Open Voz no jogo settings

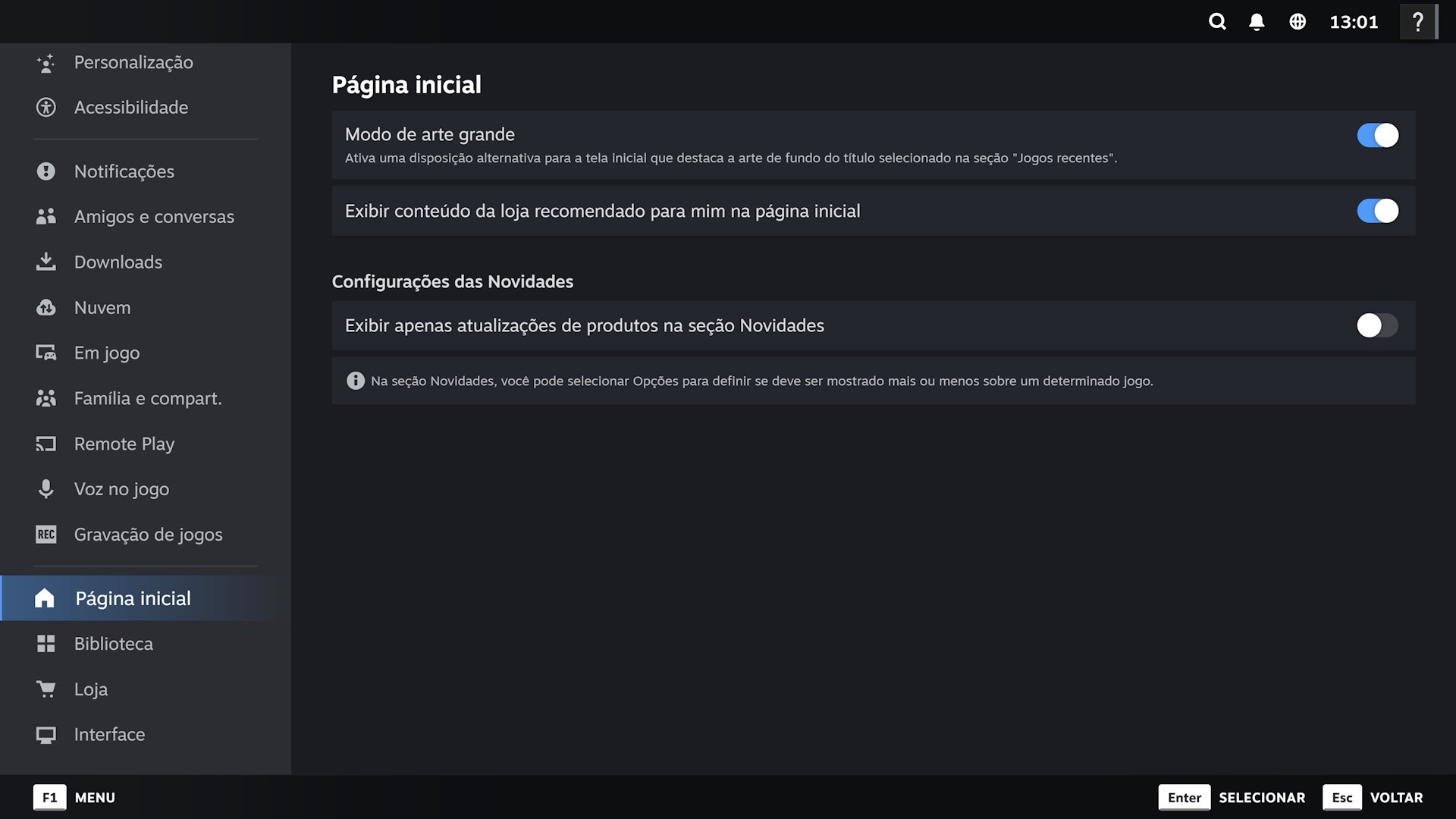click(146, 489)
